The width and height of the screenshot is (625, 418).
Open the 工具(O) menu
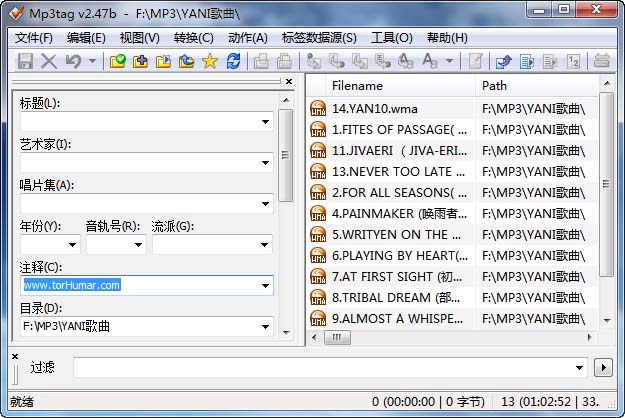tap(391, 38)
